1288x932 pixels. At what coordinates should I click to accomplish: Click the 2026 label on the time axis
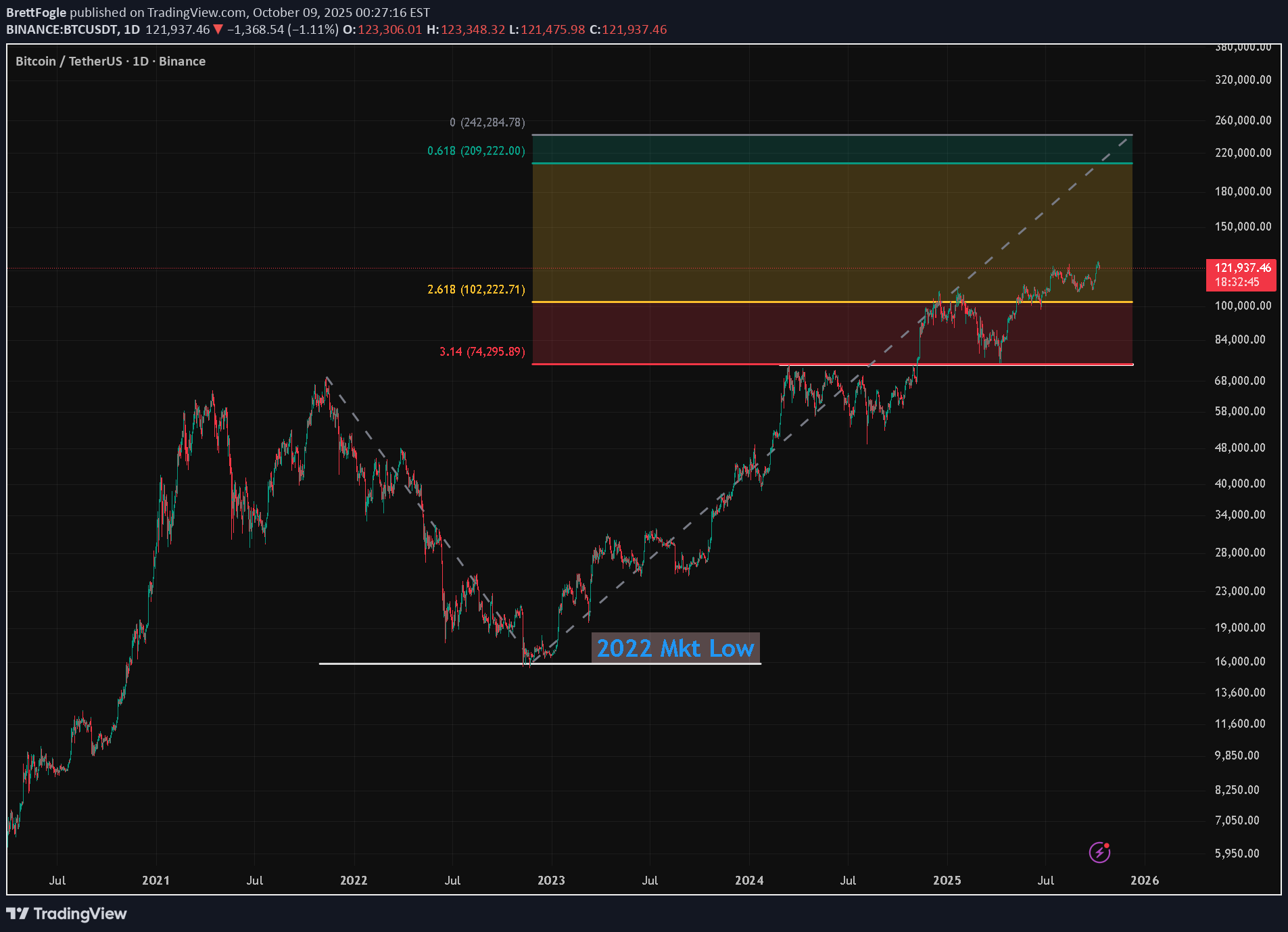(x=1144, y=880)
